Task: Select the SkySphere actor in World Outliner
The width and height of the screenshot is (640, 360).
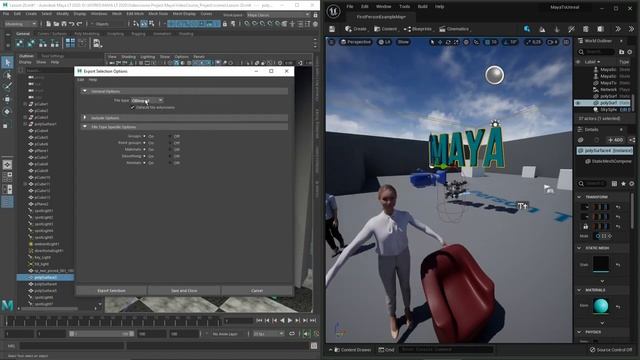Action: 608,109
